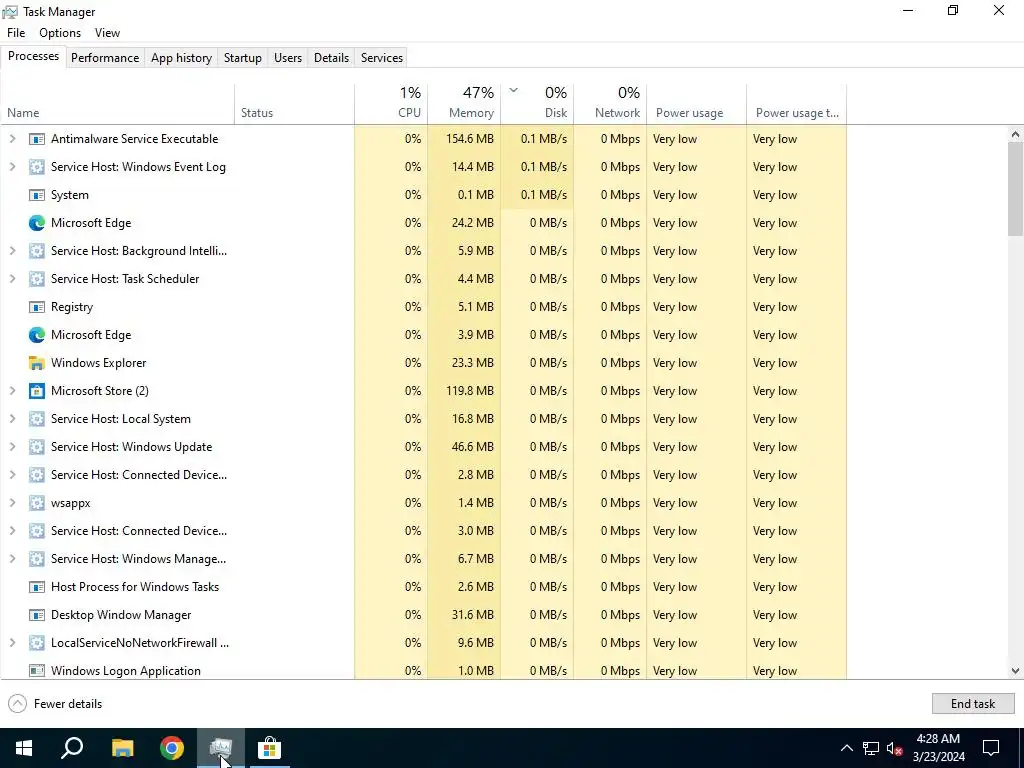Click the Windows Explorer folder icon
This screenshot has height=768, width=1024.
point(37,363)
